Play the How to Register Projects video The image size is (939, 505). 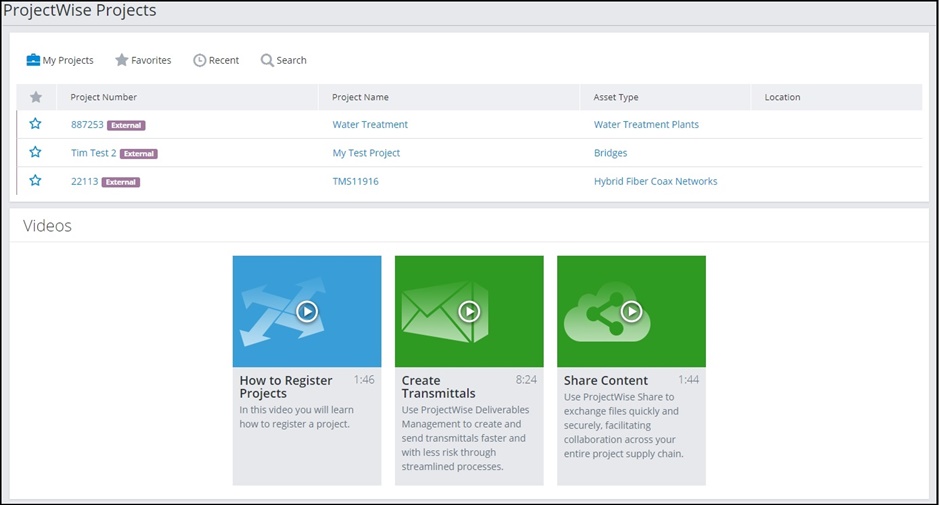pyautogui.click(x=307, y=312)
